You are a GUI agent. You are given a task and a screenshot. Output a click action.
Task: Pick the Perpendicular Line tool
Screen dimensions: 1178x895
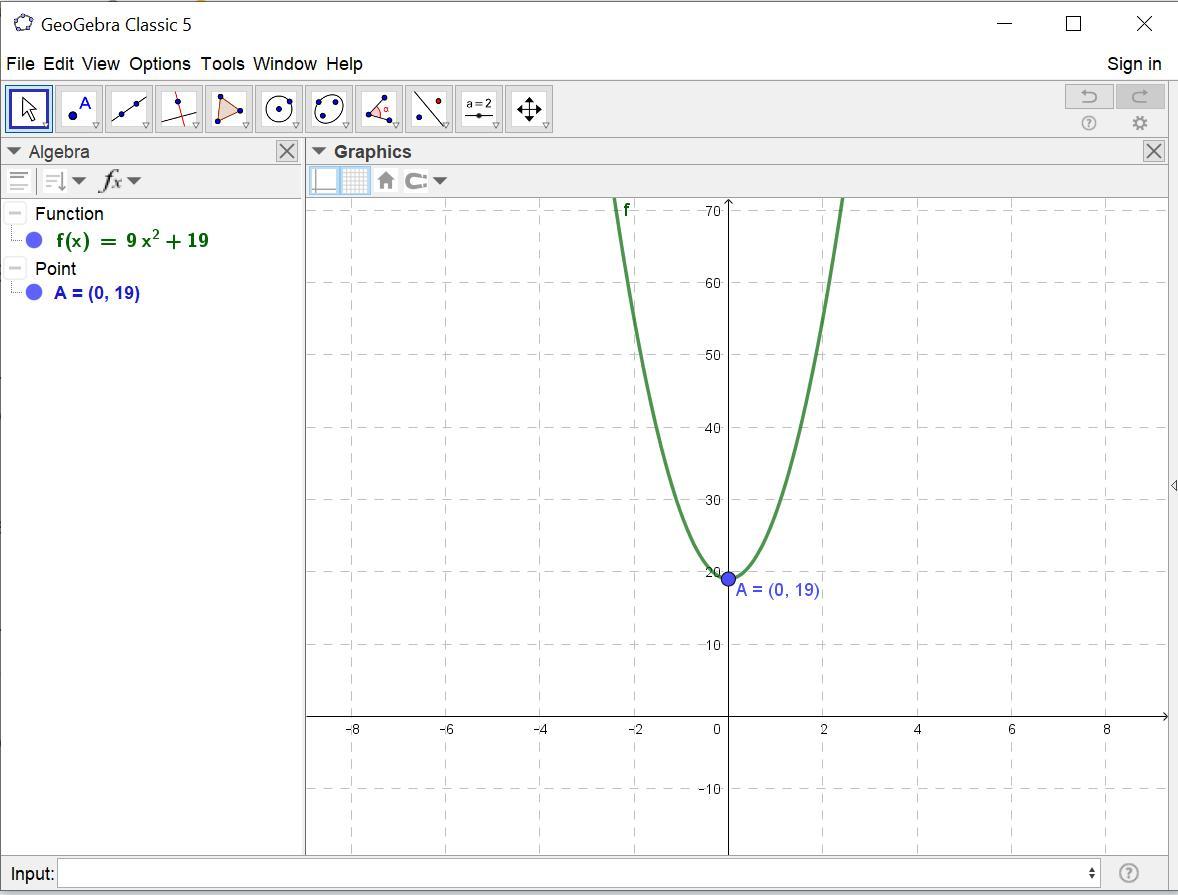[179, 109]
